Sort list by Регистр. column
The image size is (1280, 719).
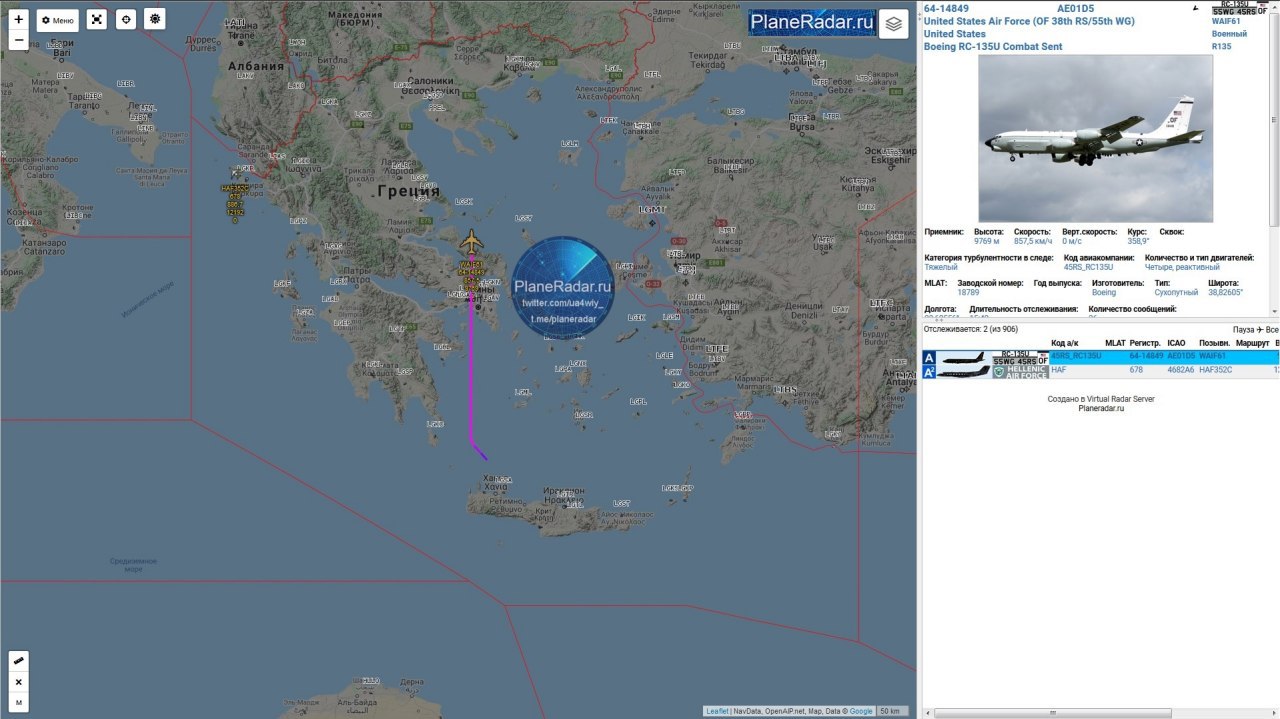pos(1145,343)
